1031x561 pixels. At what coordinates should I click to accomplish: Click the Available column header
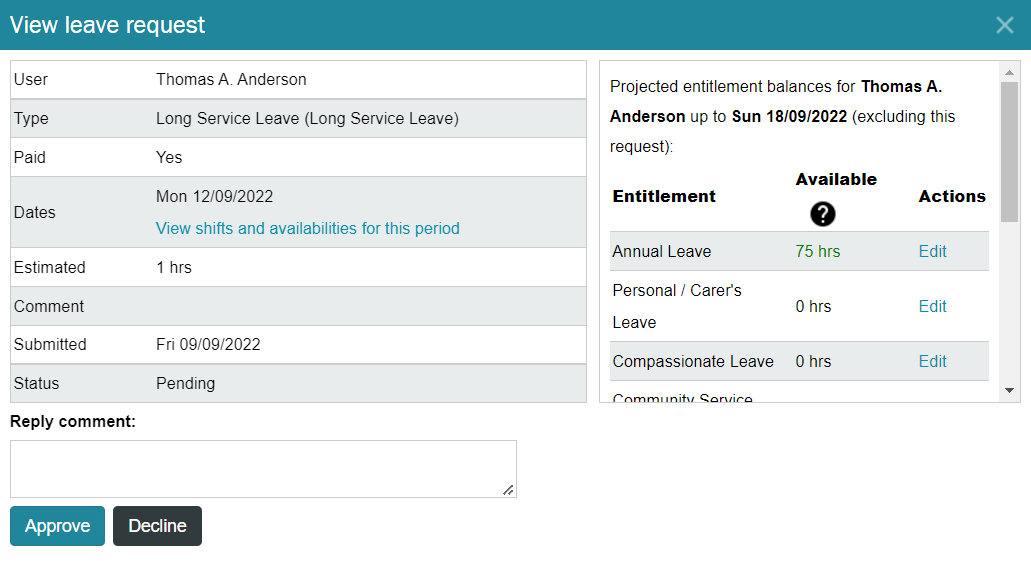pyautogui.click(x=836, y=180)
